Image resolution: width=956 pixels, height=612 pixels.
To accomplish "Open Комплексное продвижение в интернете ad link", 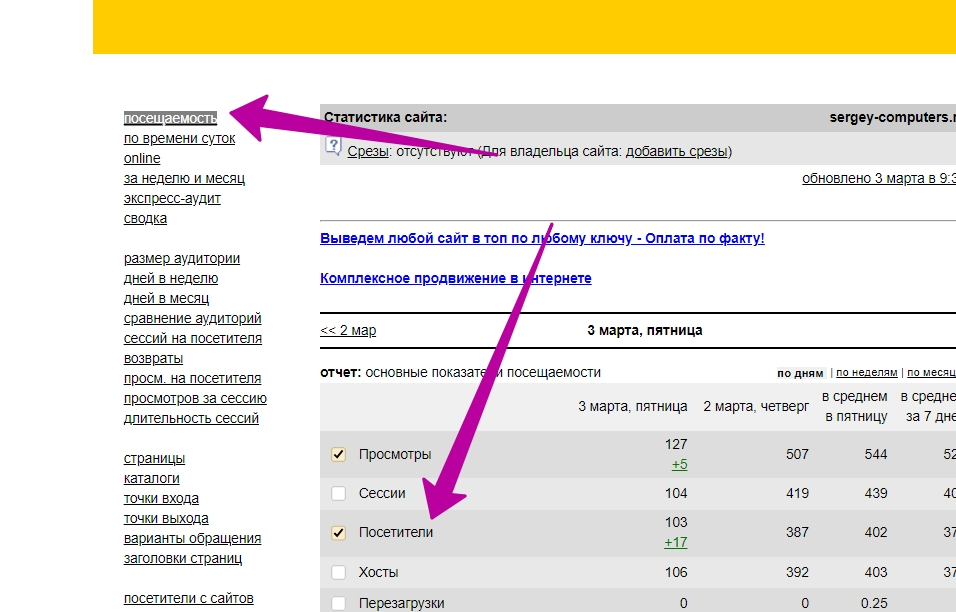I will click(x=455, y=279).
